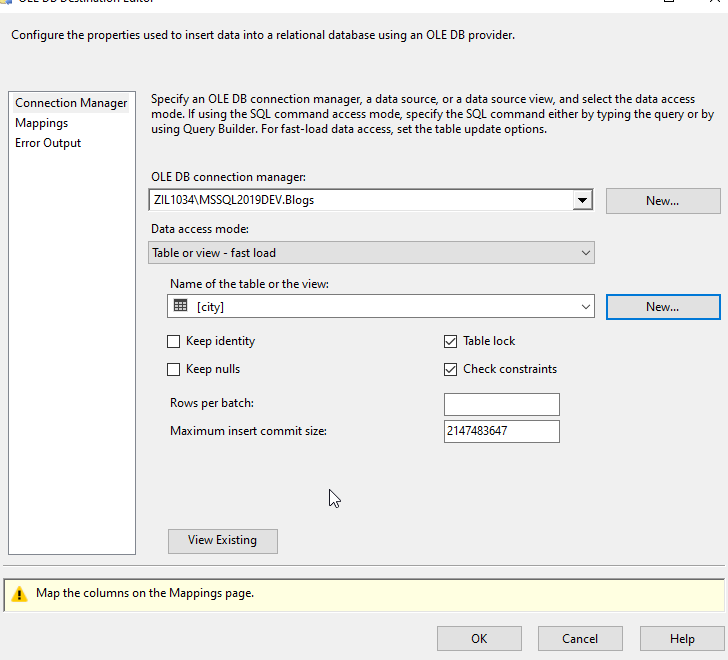Open the Data access mode dropdown
The image size is (728, 660).
pyautogui.click(x=371, y=253)
